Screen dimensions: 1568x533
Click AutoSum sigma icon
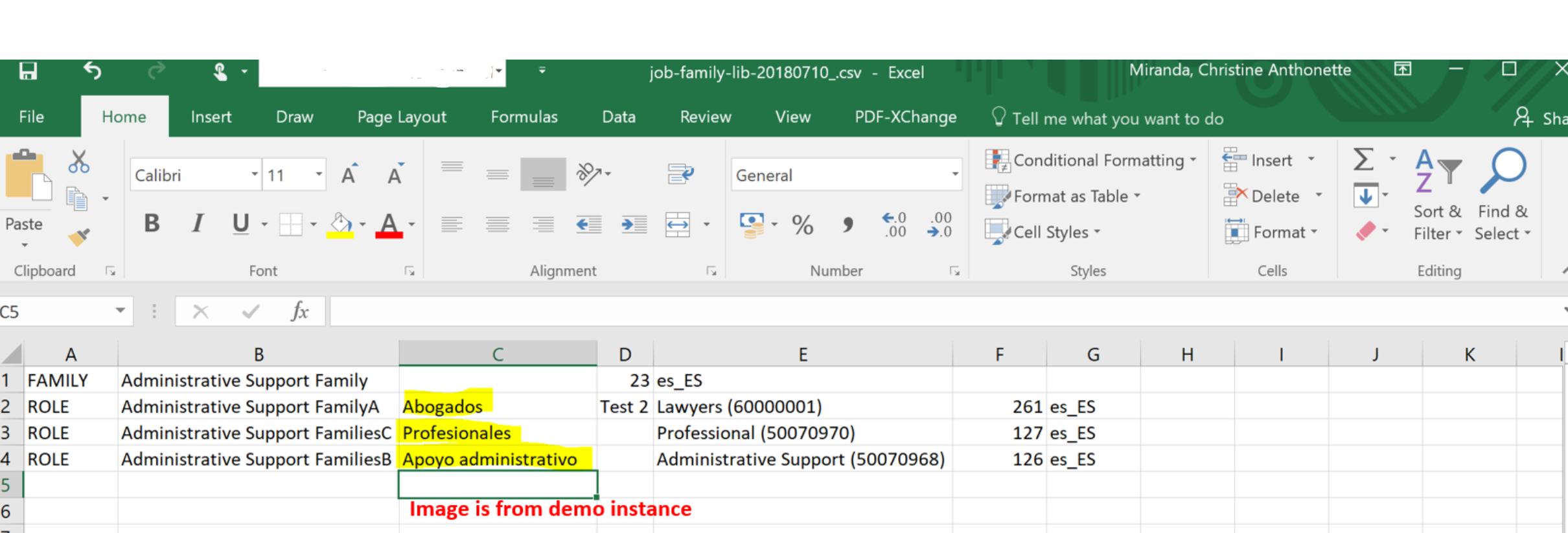[x=1363, y=159]
